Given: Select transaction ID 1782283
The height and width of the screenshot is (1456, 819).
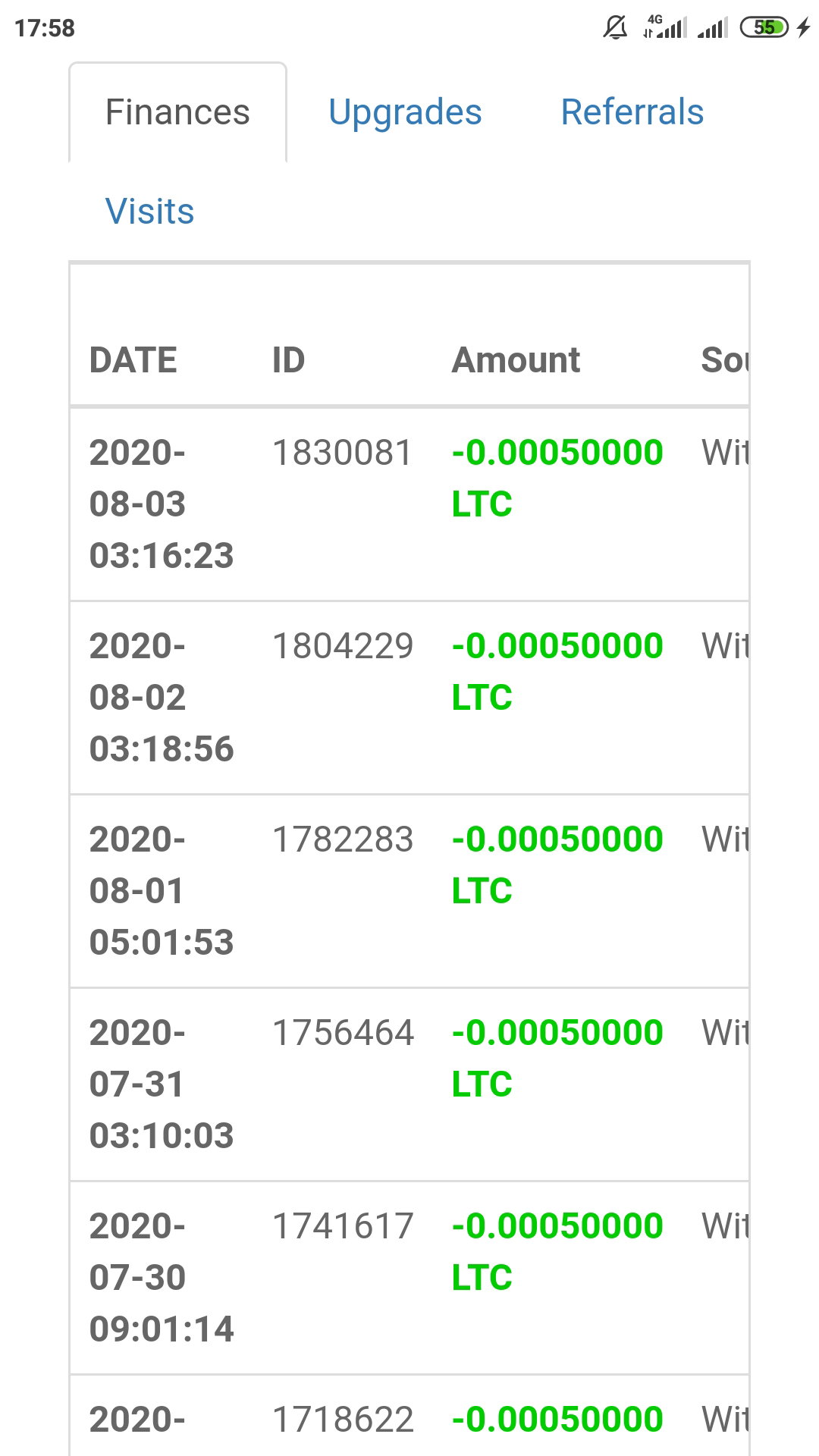Looking at the screenshot, I should click(343, 840).
